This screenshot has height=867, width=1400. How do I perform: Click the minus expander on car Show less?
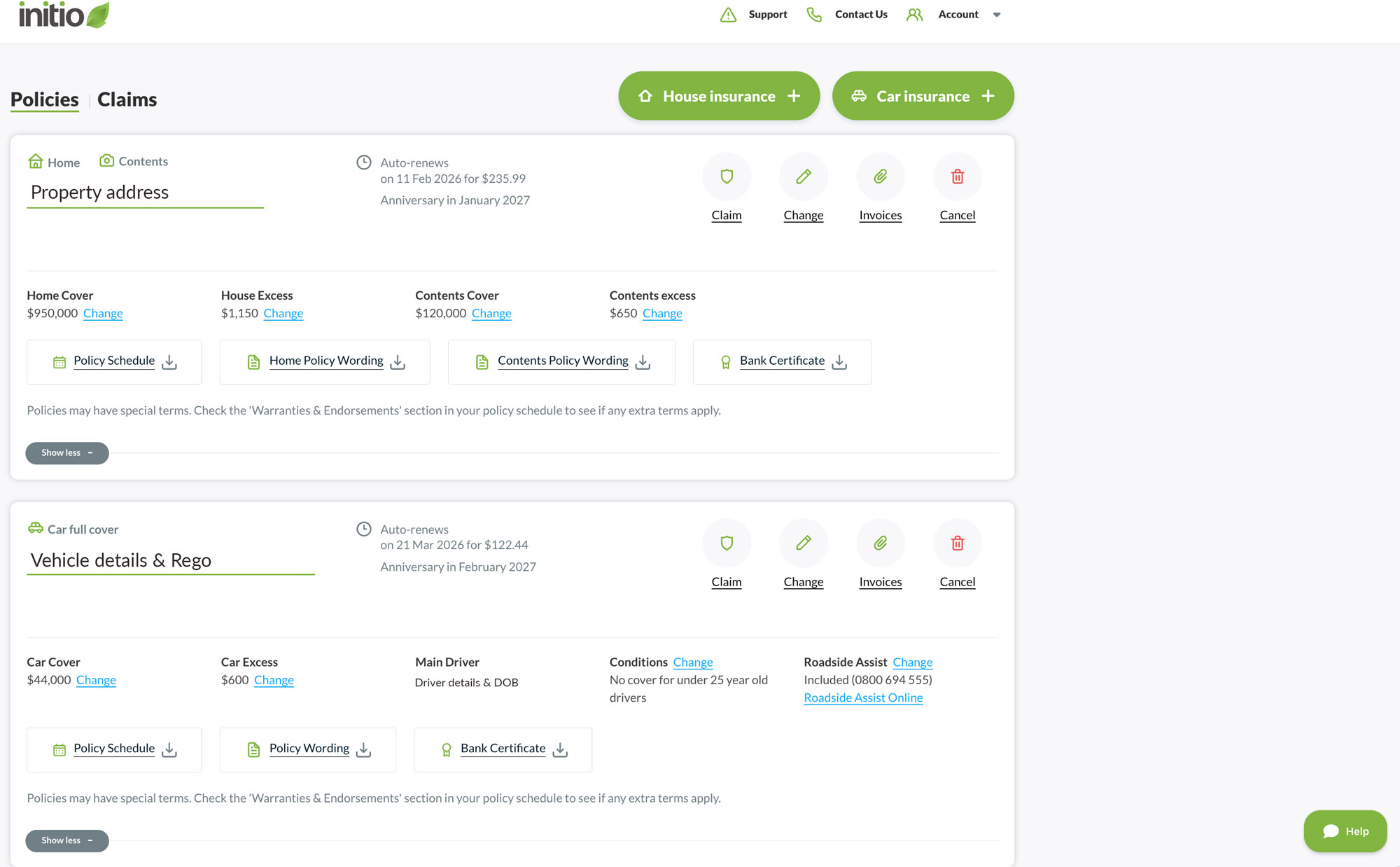(90, 840)
